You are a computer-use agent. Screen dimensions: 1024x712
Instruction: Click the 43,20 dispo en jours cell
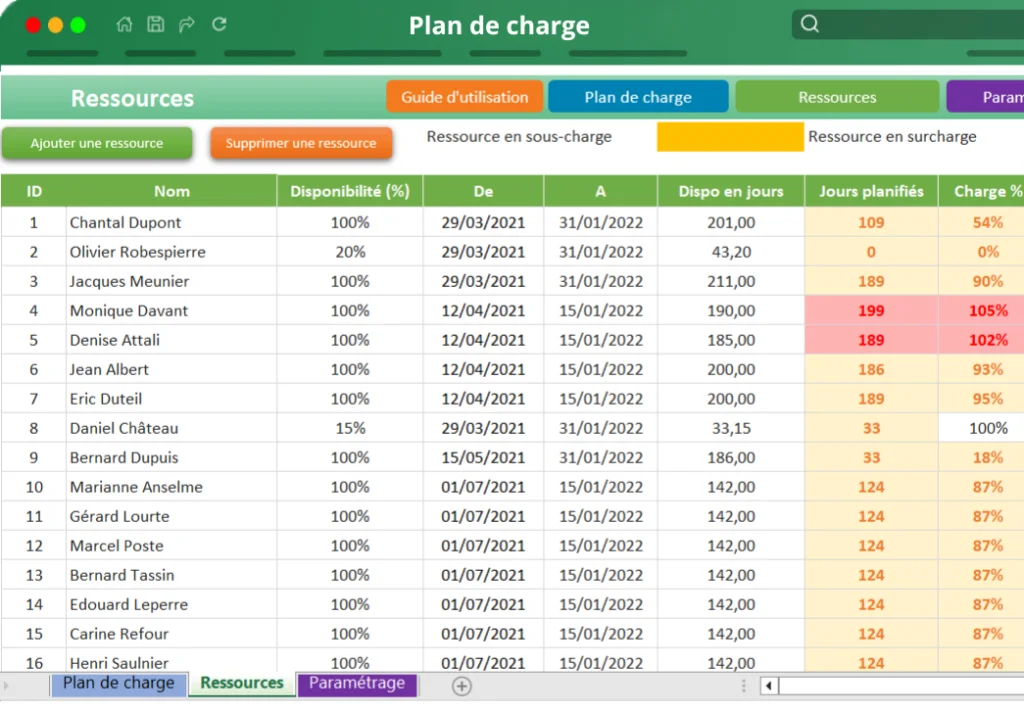(x=731, y=252)
